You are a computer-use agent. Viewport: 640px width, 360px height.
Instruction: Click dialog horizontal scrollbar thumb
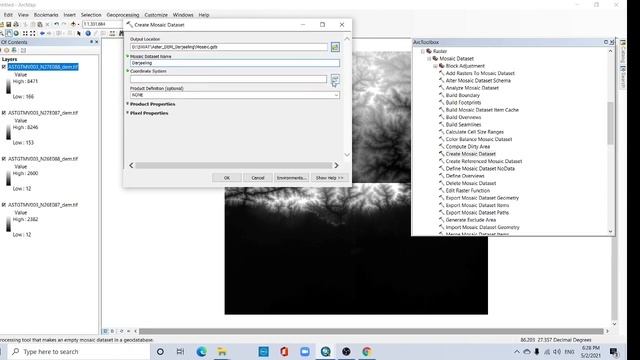(233, 165)
